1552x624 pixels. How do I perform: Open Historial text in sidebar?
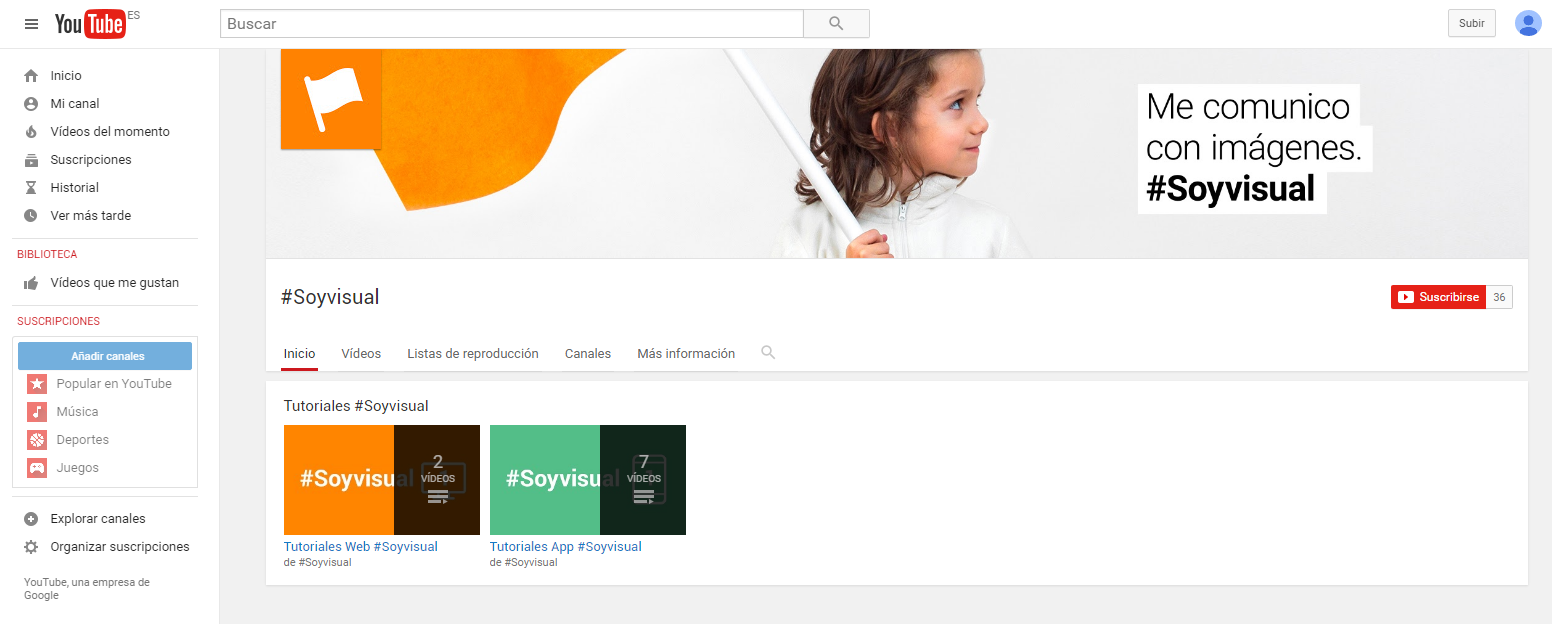click(x=75, y=188)
